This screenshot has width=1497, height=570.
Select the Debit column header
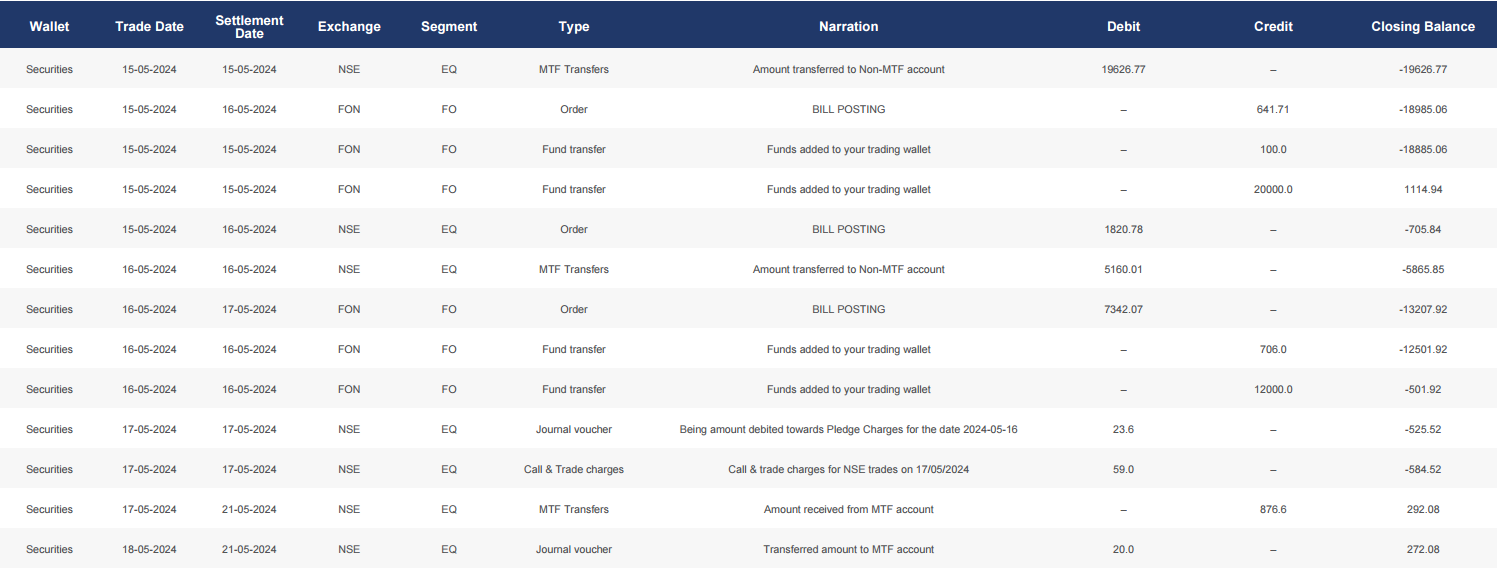click(x=1123, y=27)
